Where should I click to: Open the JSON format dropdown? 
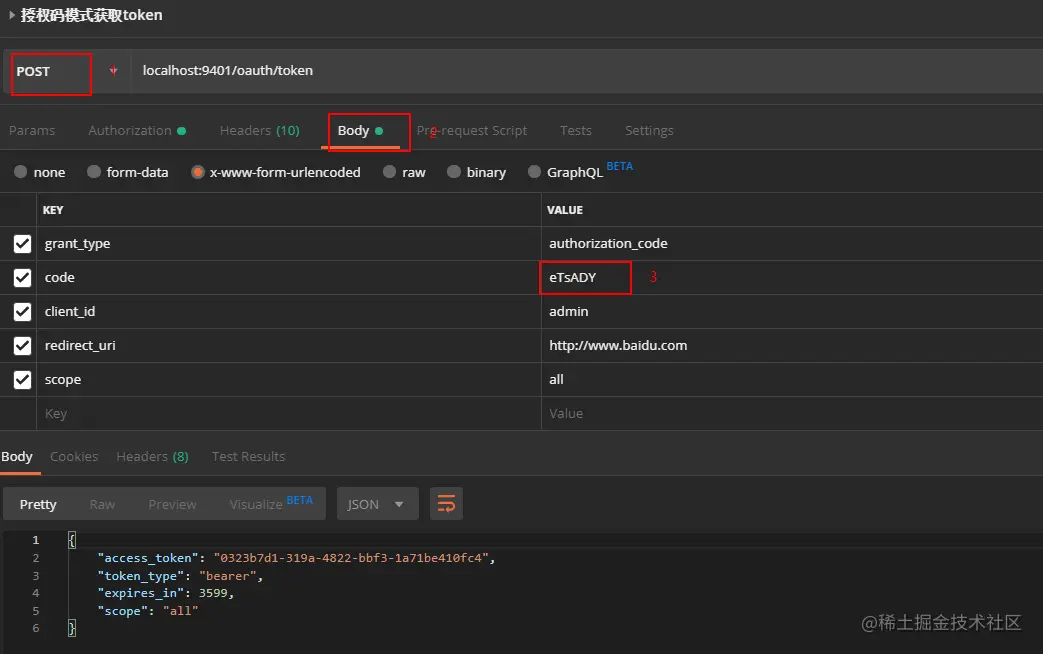tap(377, 504)
